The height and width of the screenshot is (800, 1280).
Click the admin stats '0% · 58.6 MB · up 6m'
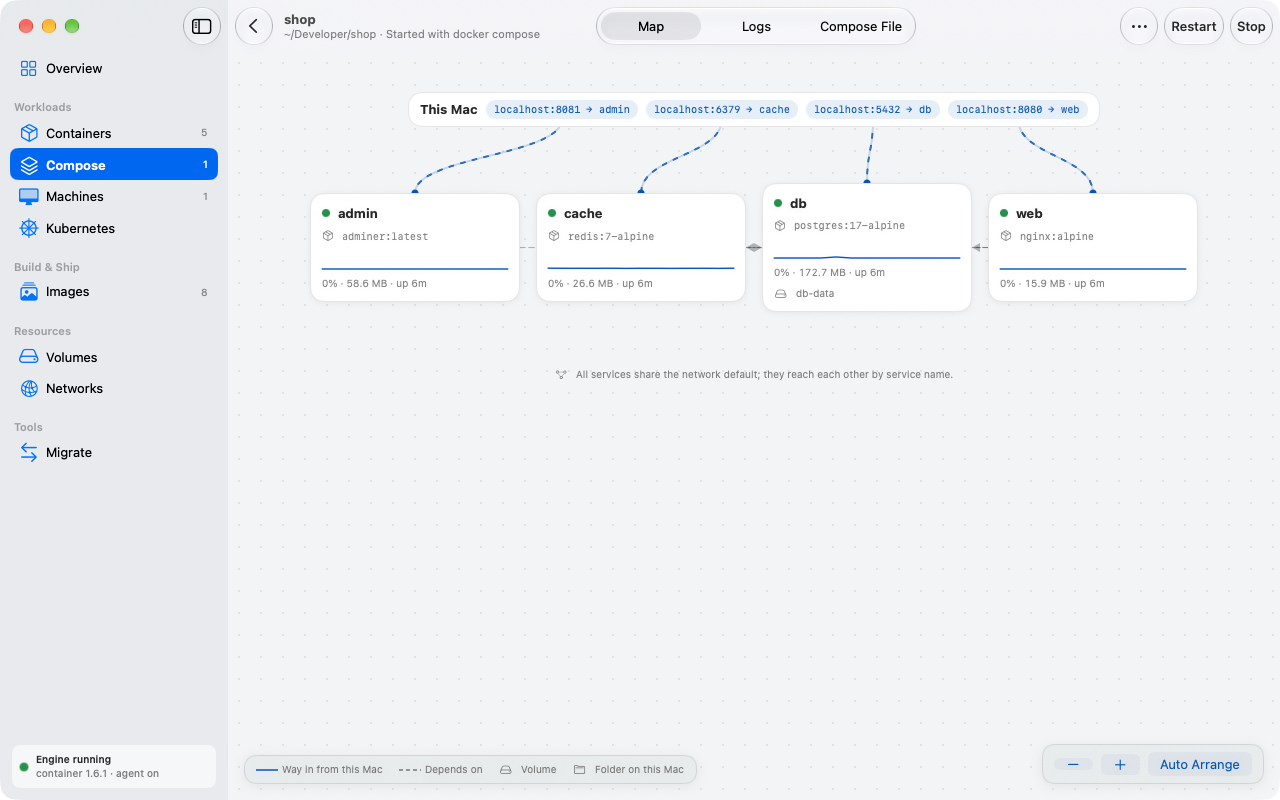tap(374, 284)
